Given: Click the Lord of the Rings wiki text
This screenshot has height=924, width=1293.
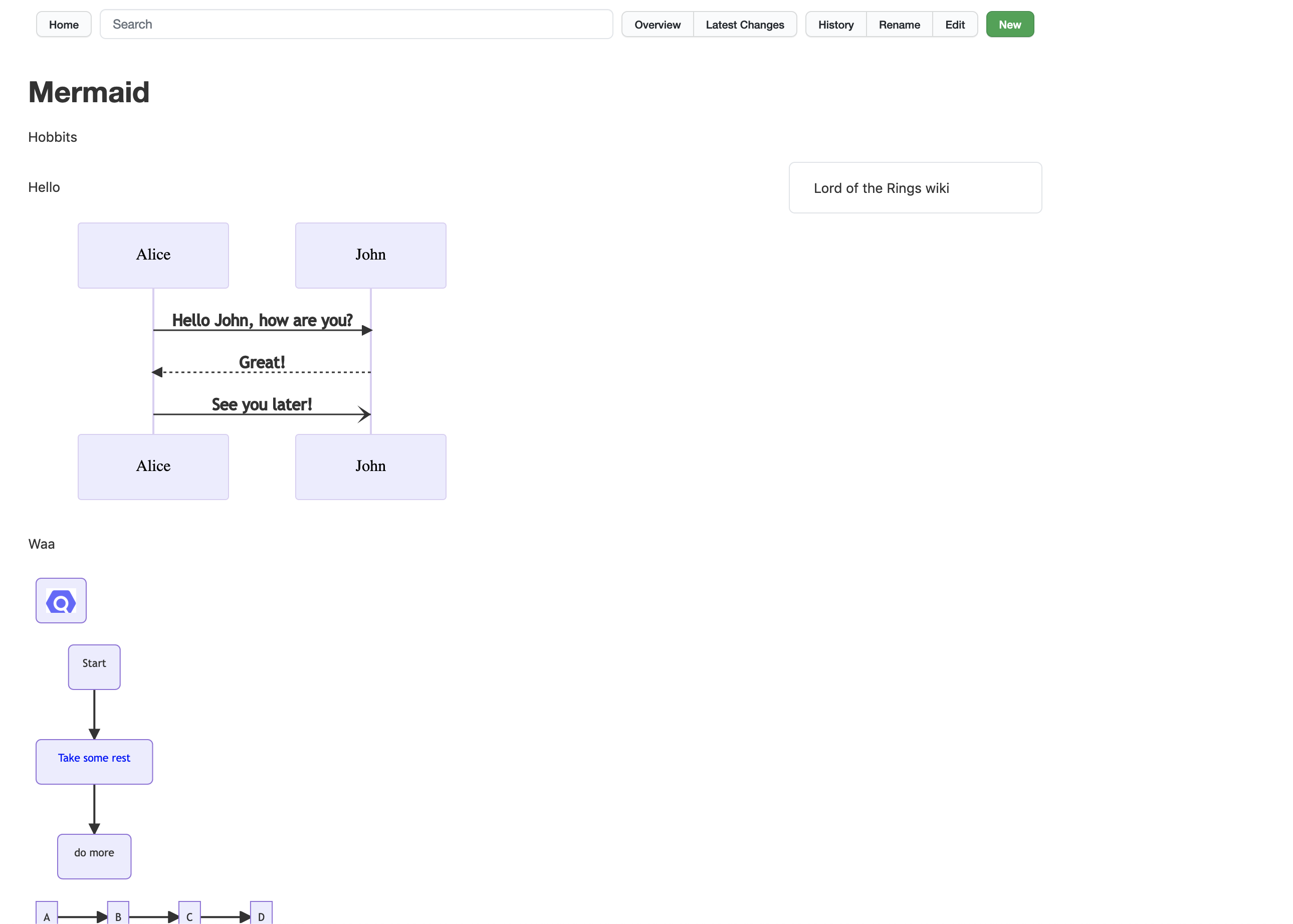Looking at the screenshot, I should pyautogui.click(x=881, y=188).
